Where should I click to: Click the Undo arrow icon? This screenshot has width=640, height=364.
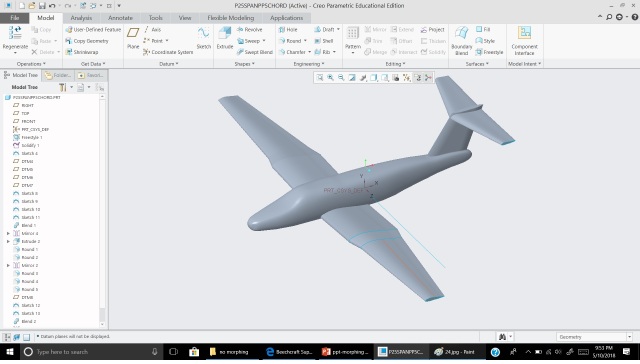click(52, 6)
